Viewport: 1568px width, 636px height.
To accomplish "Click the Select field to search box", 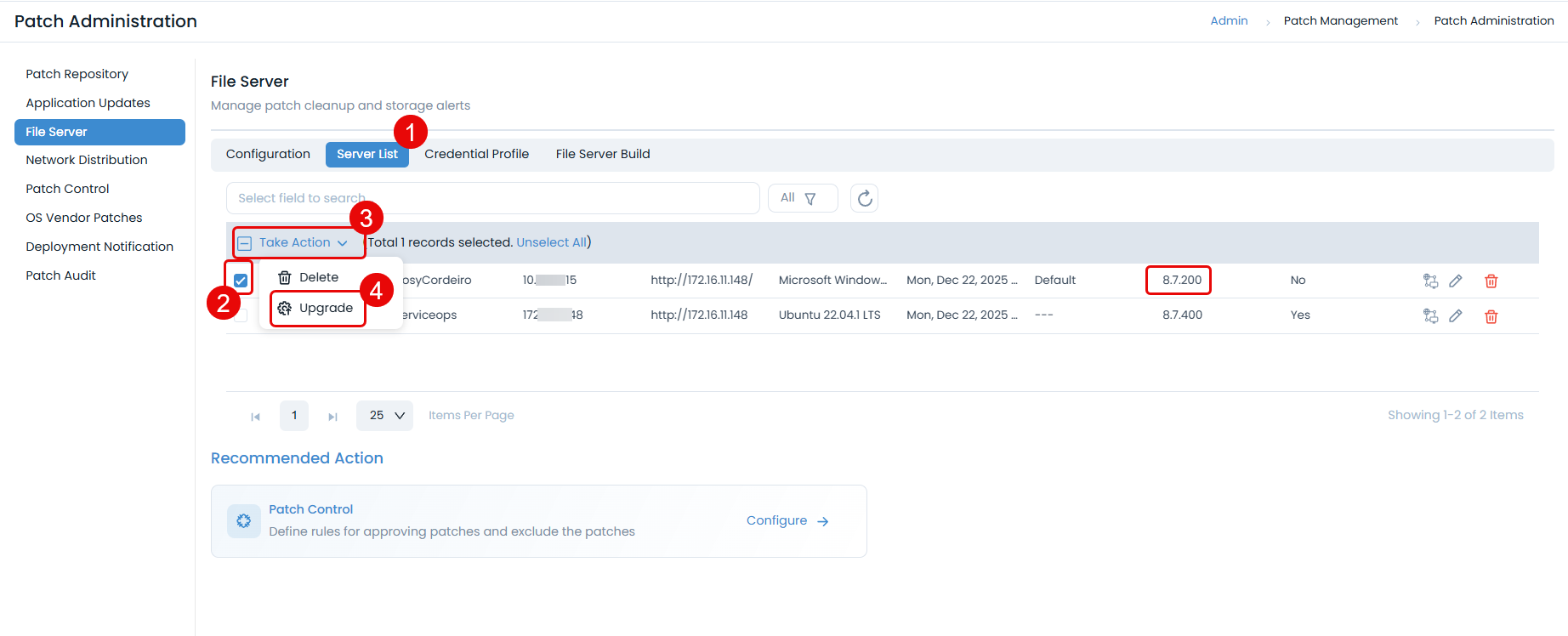I will (x=493, y=198).
